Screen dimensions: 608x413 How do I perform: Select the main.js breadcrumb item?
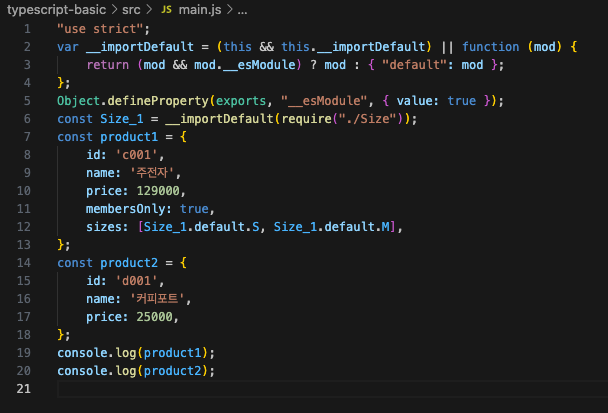tap(200, 10)
